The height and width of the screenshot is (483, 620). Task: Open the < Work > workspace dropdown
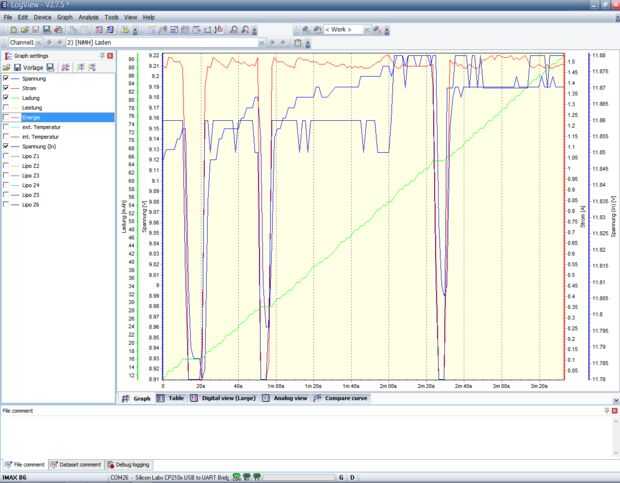(367, 30)
